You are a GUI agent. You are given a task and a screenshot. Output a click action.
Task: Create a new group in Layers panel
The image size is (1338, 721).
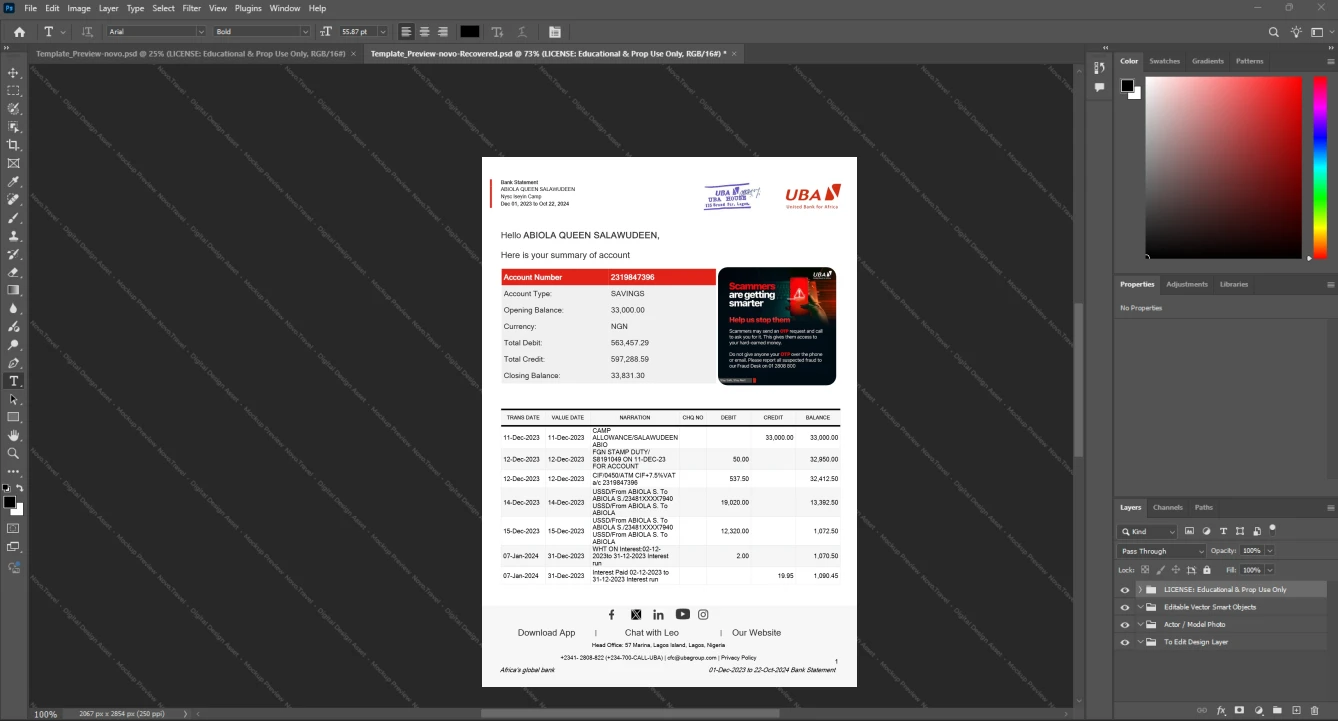[1277, 710]
